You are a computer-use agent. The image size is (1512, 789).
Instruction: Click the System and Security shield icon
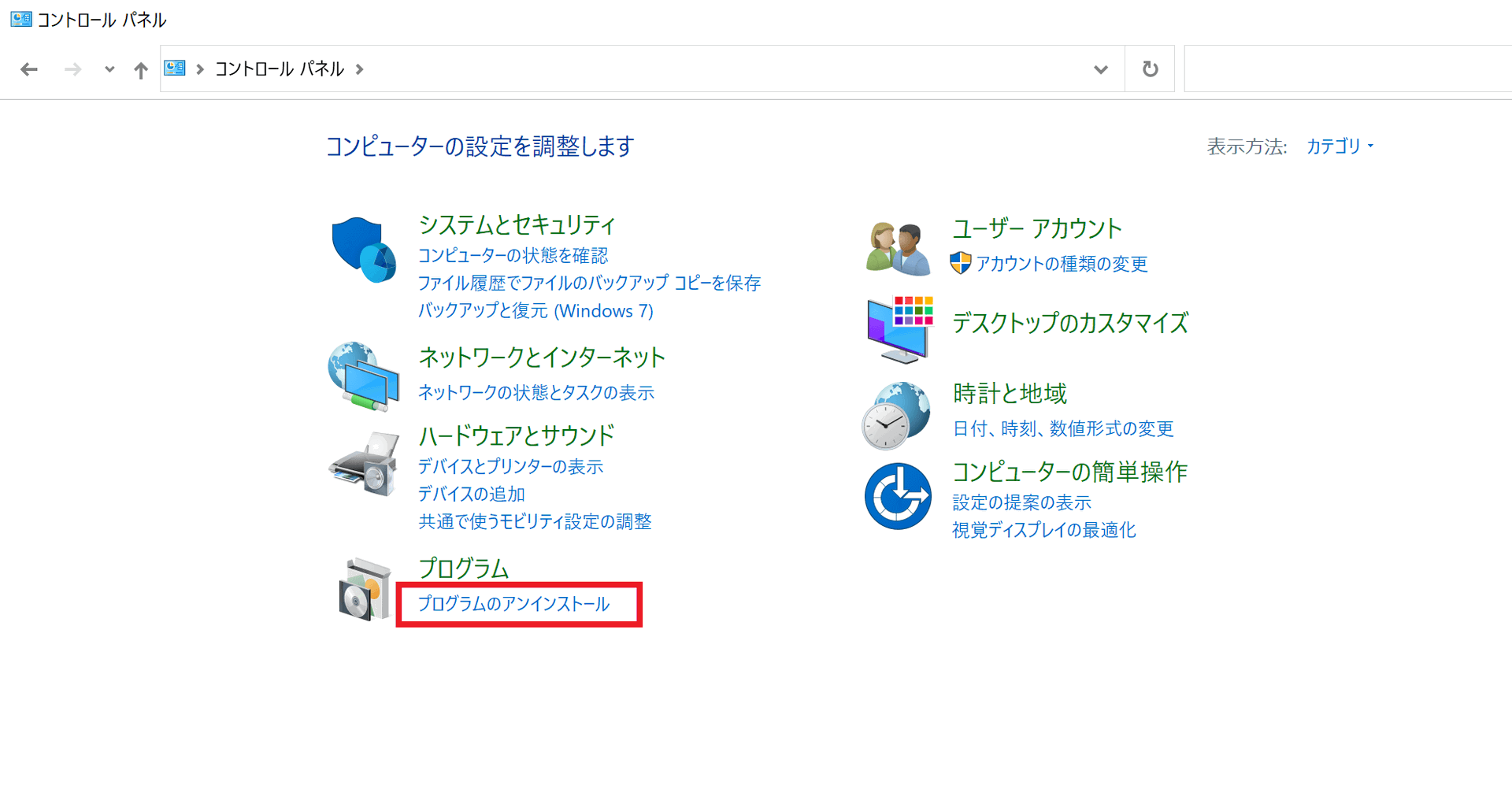click(364, 250)
